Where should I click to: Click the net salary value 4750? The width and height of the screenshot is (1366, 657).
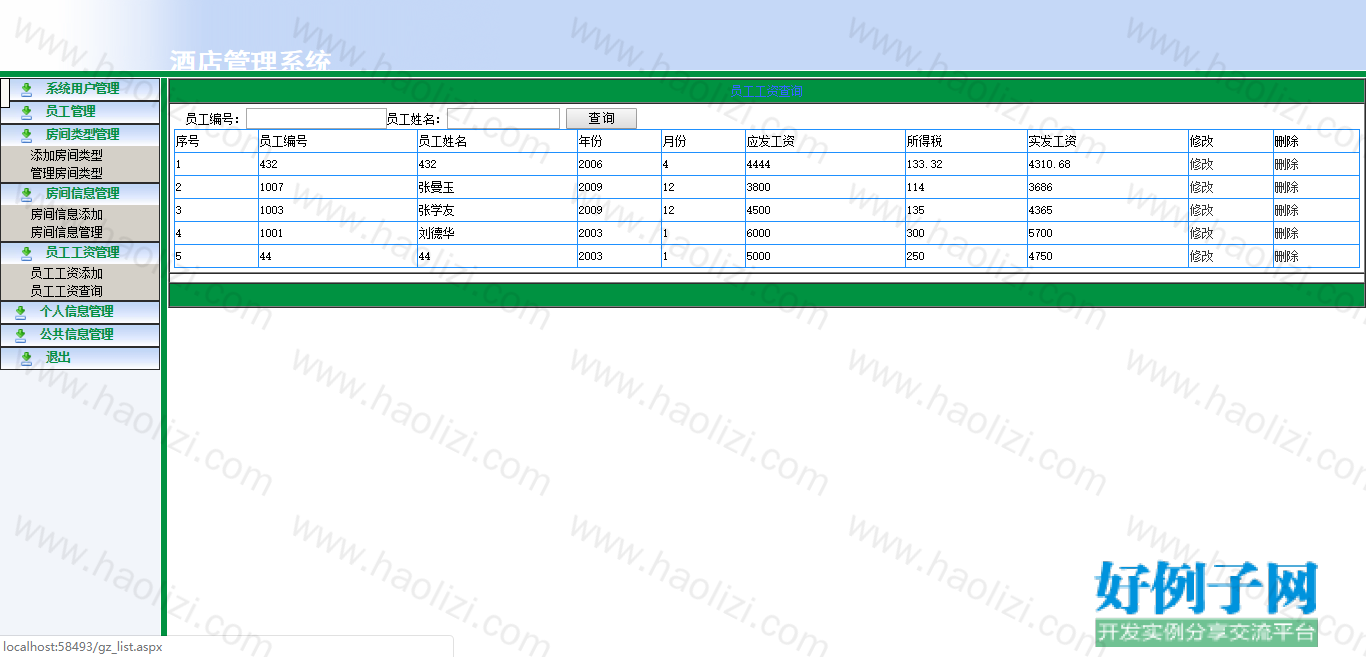(1041, 256)
